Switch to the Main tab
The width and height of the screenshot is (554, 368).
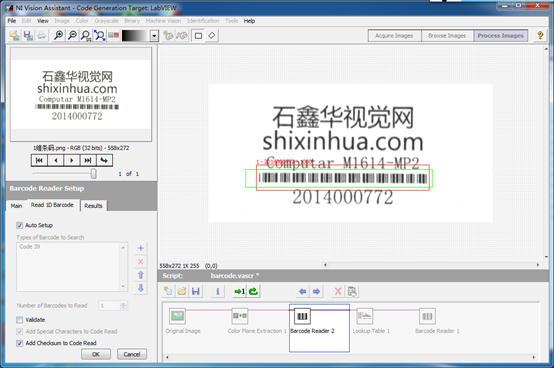click(x=16, y=206)
